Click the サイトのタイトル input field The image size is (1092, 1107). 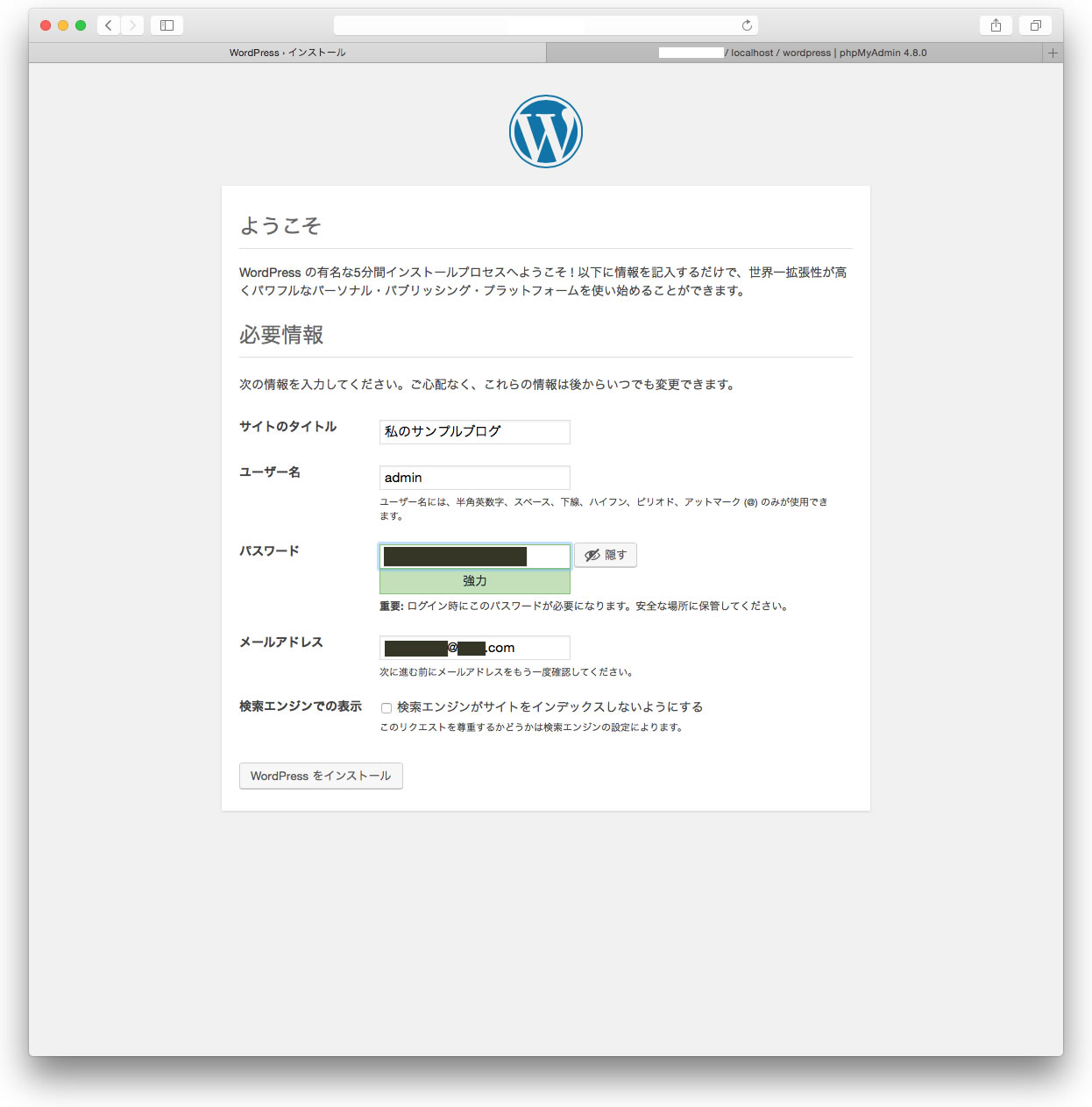pyautogui.click(x=475, y=431)
